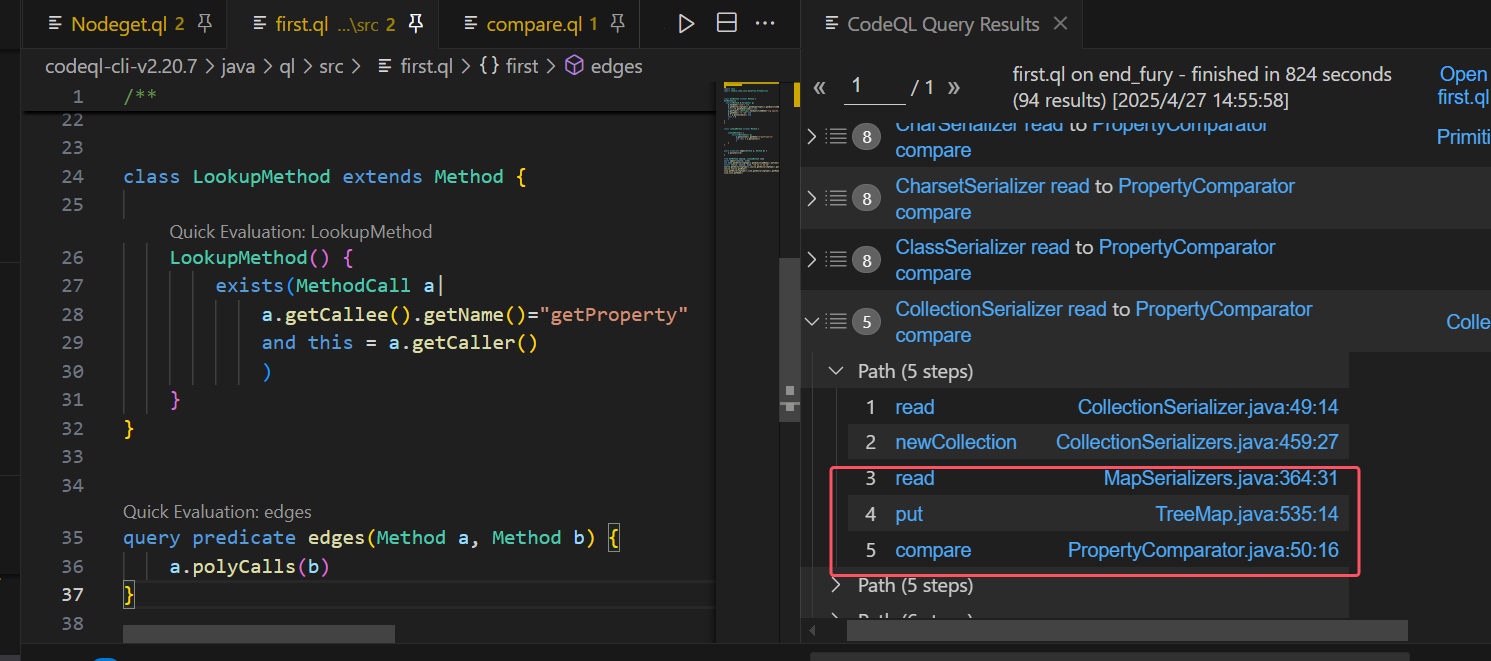
Task: Select path step 5 compare
Action: (933, 550)
